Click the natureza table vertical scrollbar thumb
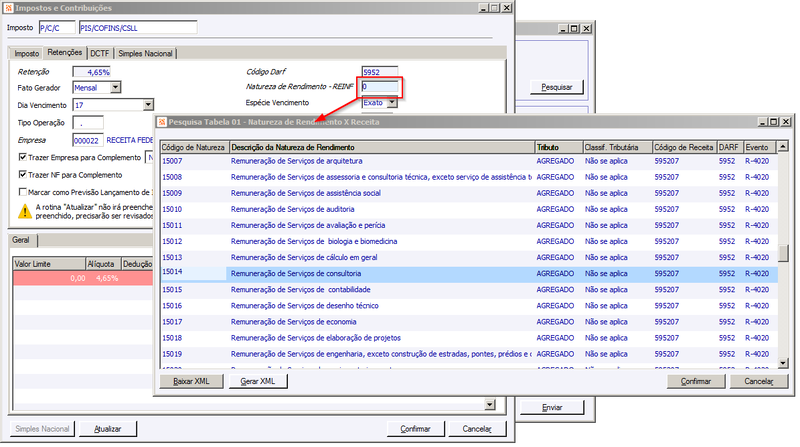Screen dimensions: 800x447 783,253
